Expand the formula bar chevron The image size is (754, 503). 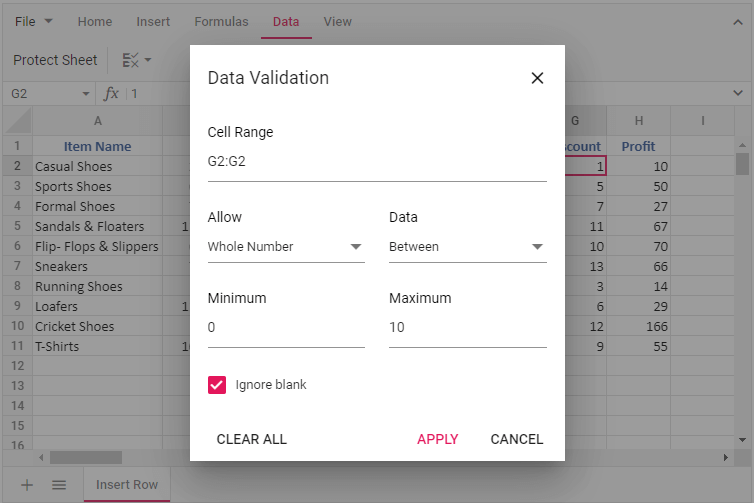pyautogui.click(x=738, y=94)
